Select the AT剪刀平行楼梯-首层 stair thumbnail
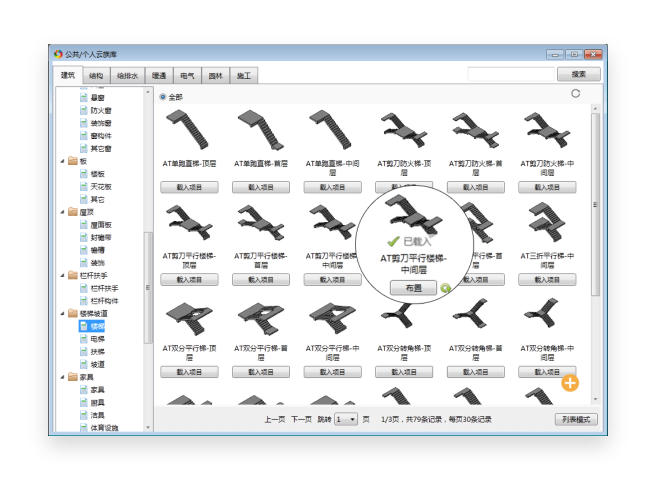 click(261, 222)
